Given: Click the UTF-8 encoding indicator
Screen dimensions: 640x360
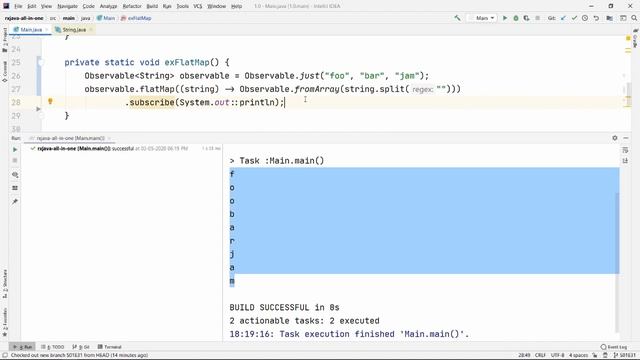Looking at the screenshot, I should tap(557, 355).
